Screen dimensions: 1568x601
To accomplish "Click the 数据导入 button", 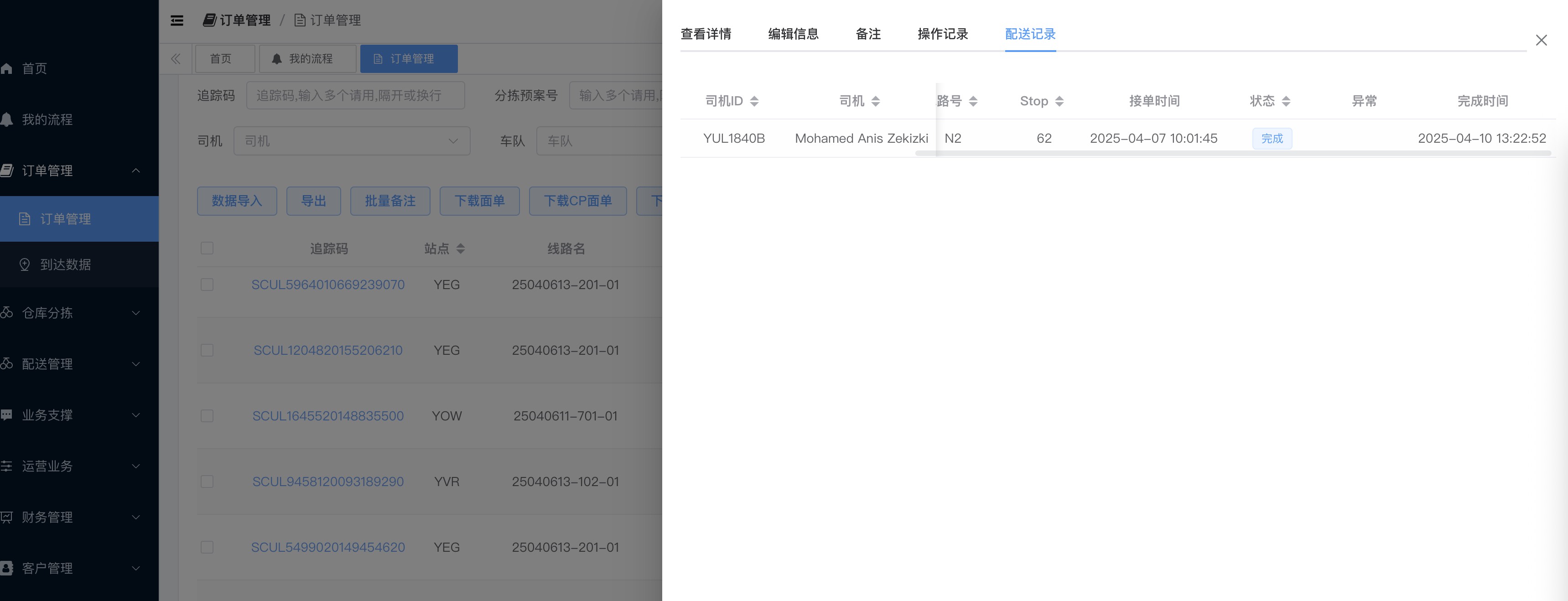I will pyautogui.click(x=237, y=201).
